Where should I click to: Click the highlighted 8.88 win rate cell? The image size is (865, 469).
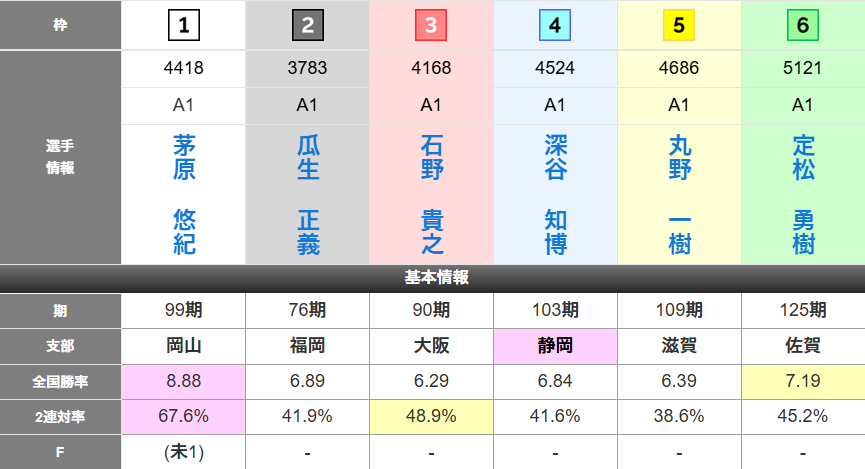pyautogui.click(x=184, y=381)
